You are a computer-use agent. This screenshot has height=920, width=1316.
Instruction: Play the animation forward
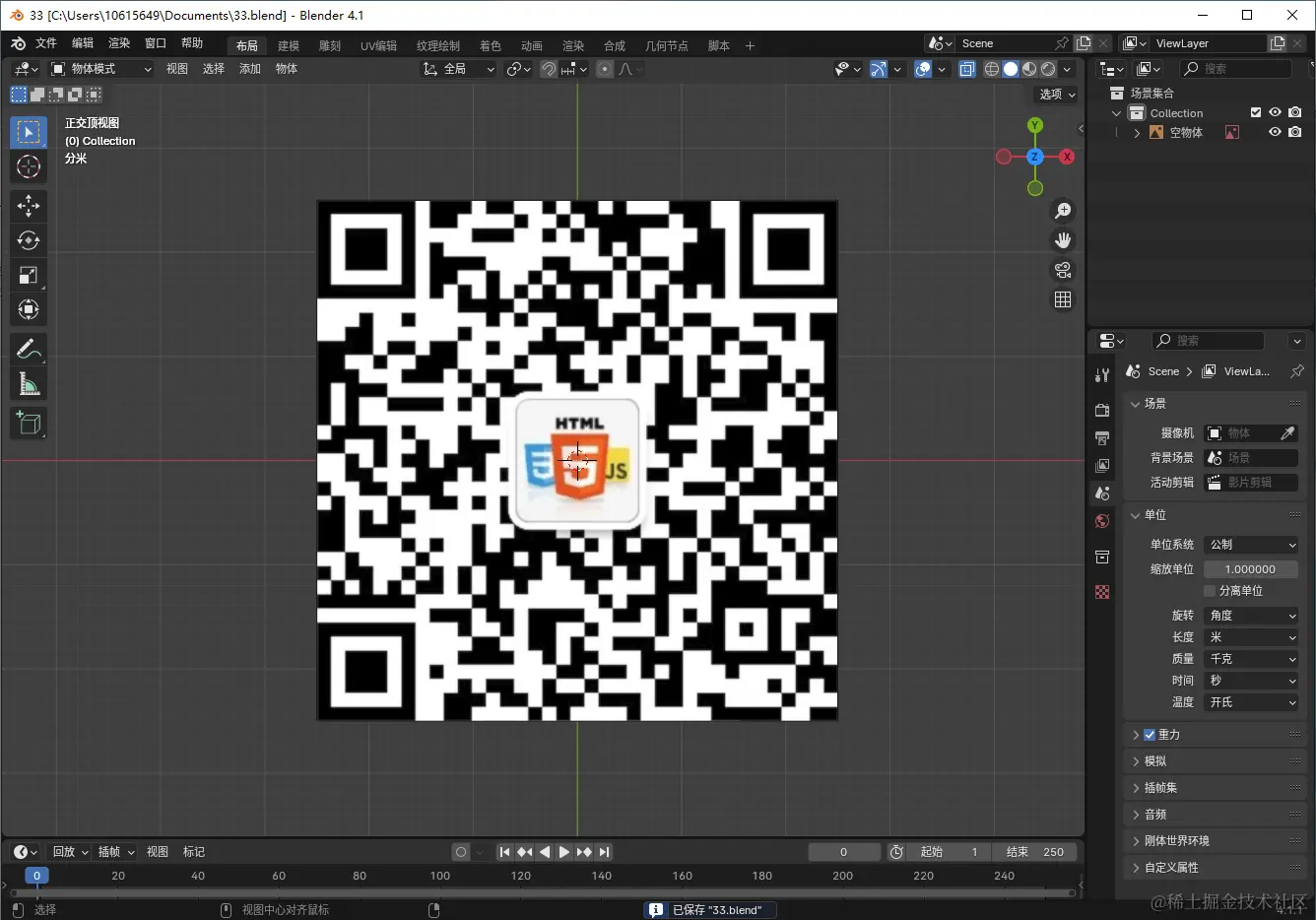pos(564,852)
